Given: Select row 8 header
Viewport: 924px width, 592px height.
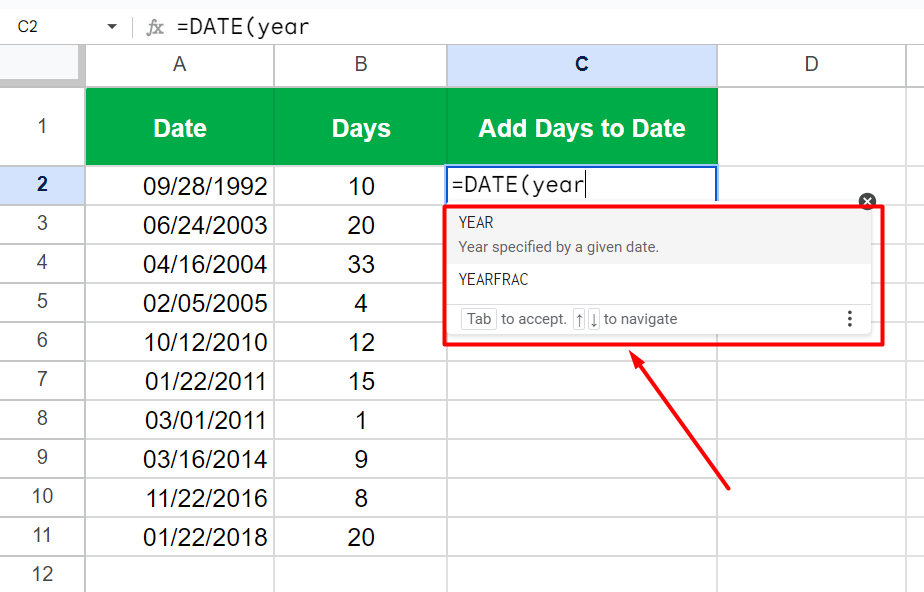Looking at the screenshot, I should 42,419.
